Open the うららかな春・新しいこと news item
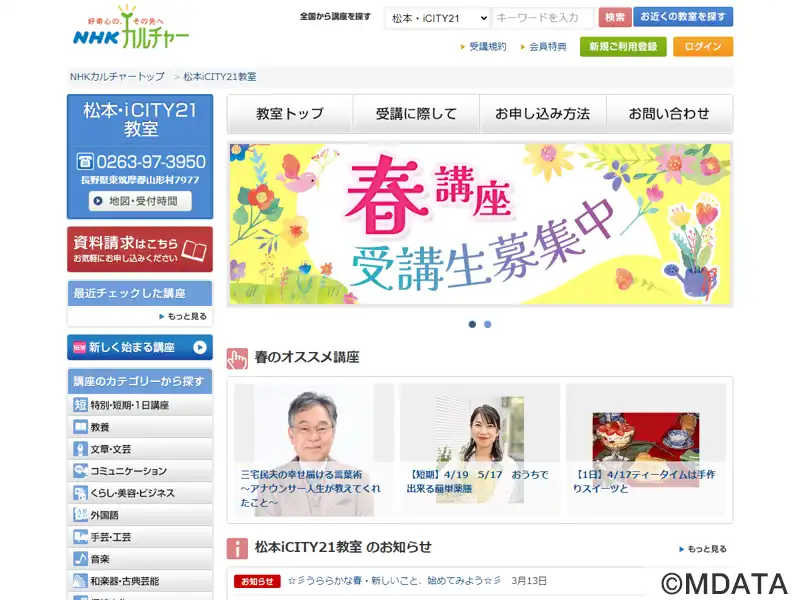This screenshot has height=600, width=800. point(394,581)
